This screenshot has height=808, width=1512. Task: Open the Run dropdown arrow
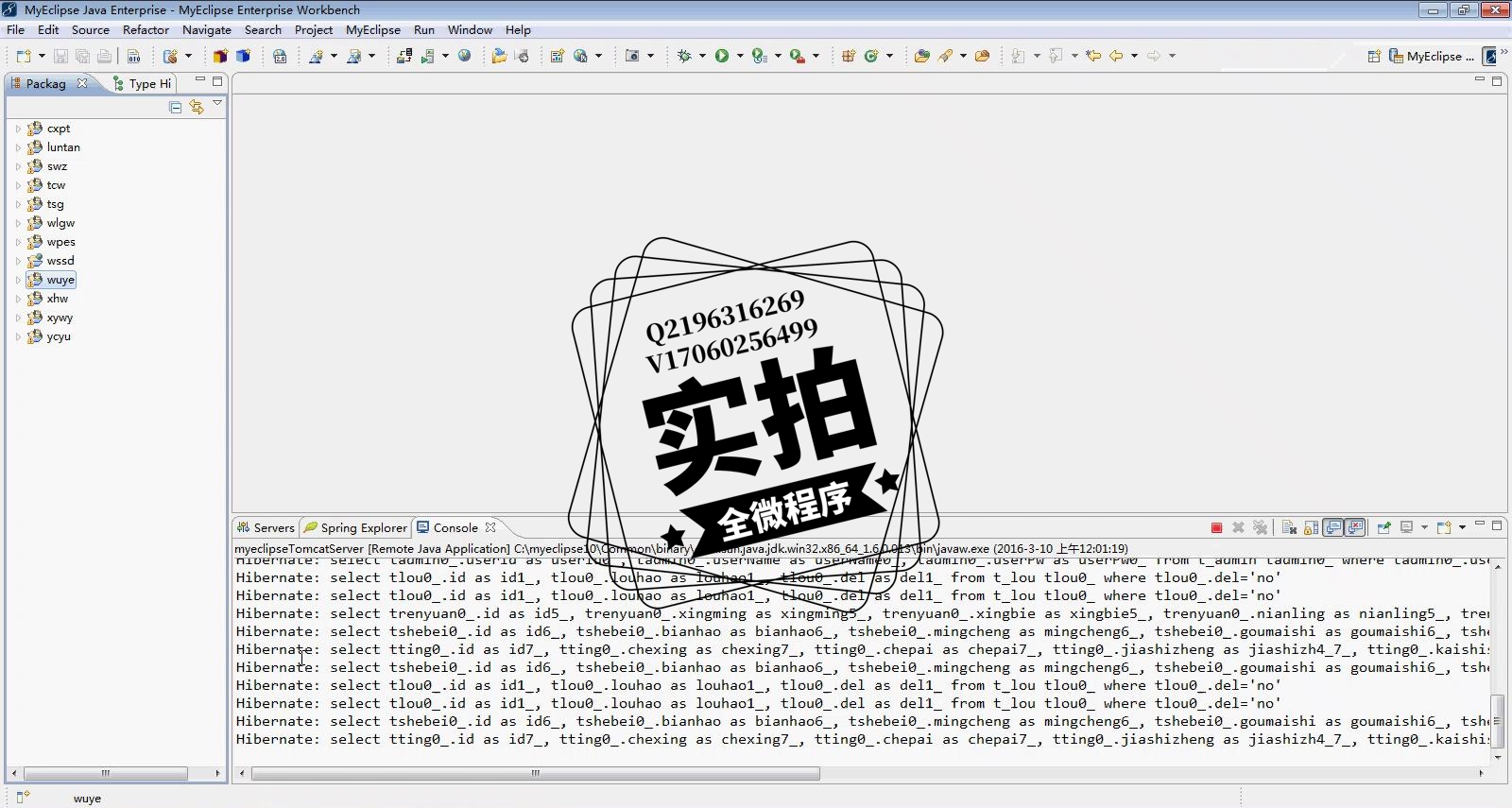tap(740, 56)
